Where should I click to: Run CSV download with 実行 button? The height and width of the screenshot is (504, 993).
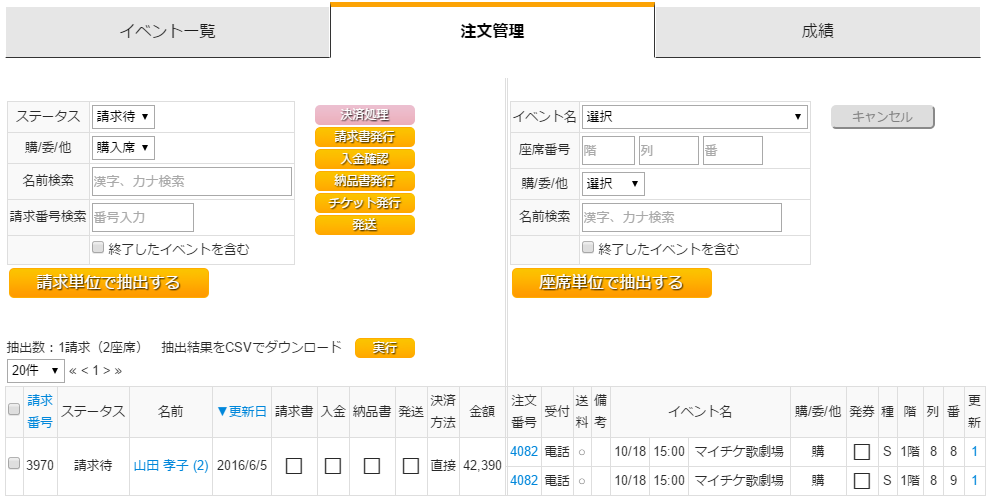[385, 348]
